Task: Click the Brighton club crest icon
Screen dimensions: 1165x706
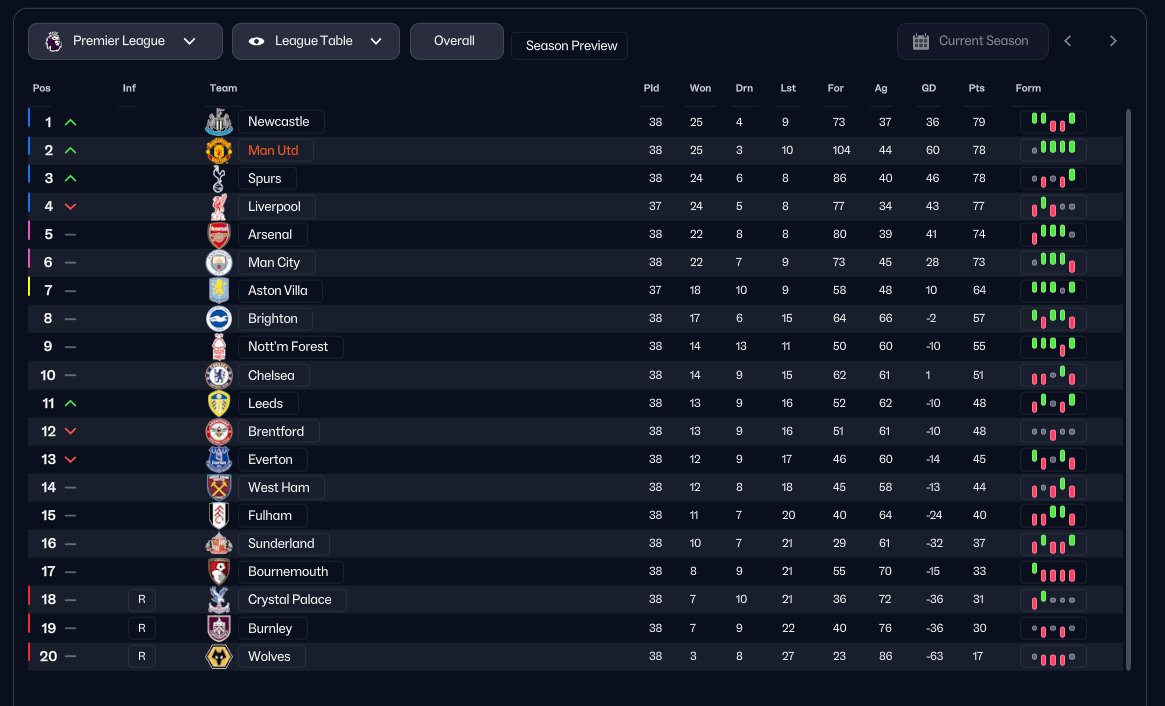Action: point(219,319)
